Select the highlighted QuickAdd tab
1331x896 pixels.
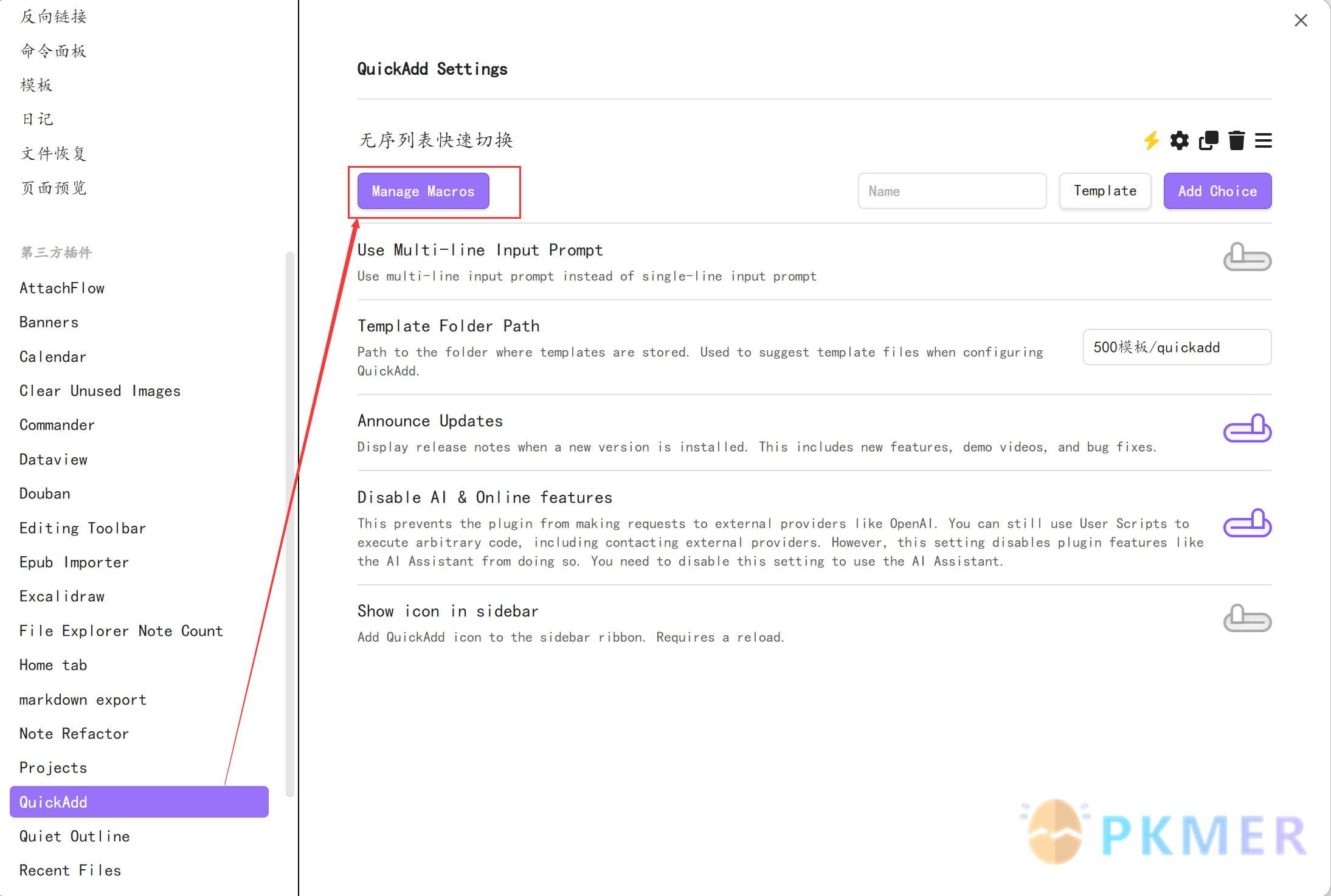(x=139, y=802)
